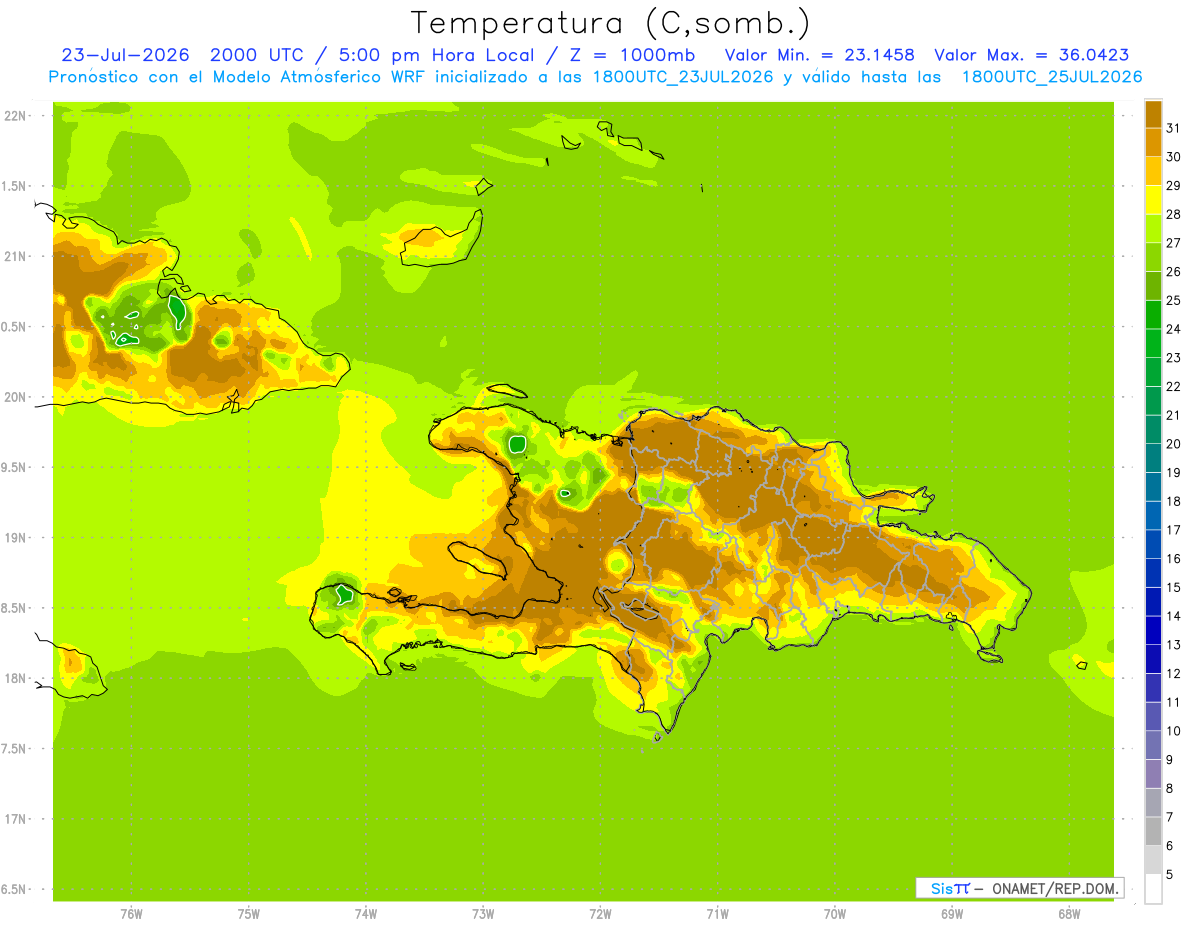Click colorbar label "15"

[1173, 588]
